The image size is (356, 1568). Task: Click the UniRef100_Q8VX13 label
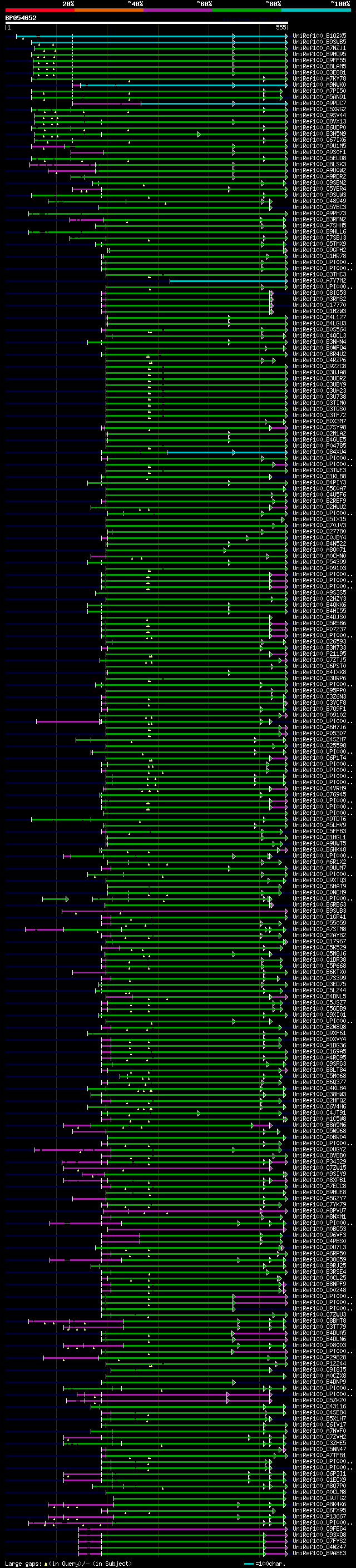(319, 122)
